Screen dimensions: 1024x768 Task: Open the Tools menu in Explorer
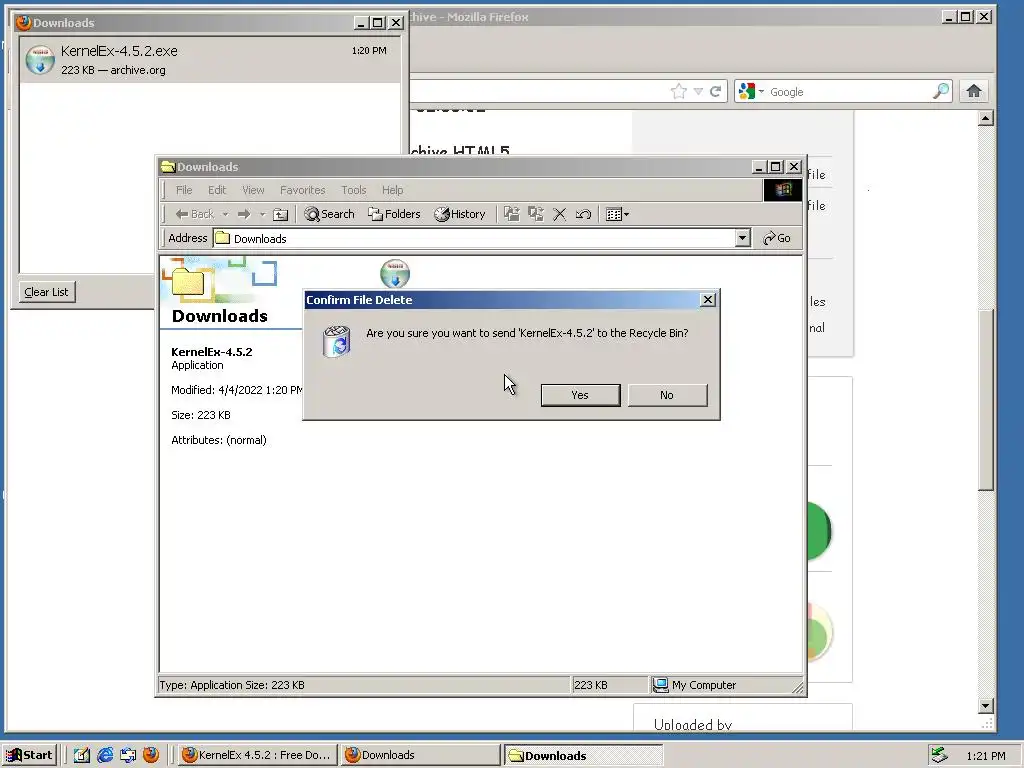(353, 190)
